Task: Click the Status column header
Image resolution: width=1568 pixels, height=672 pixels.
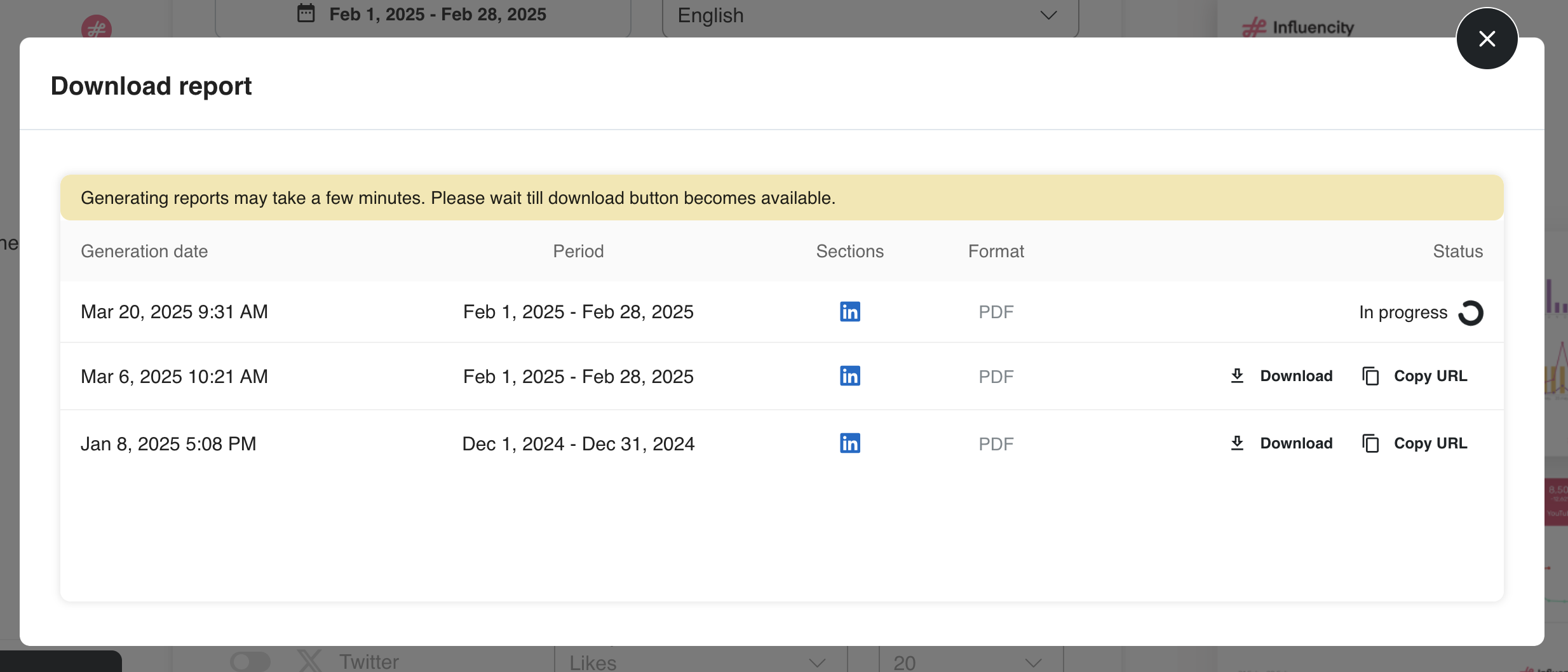Action: (1457, 252)
